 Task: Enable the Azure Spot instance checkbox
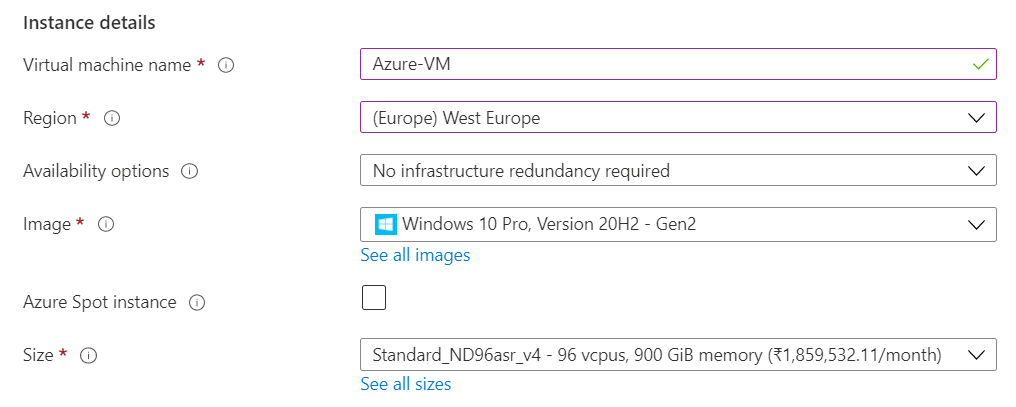(x=374, y=298)
